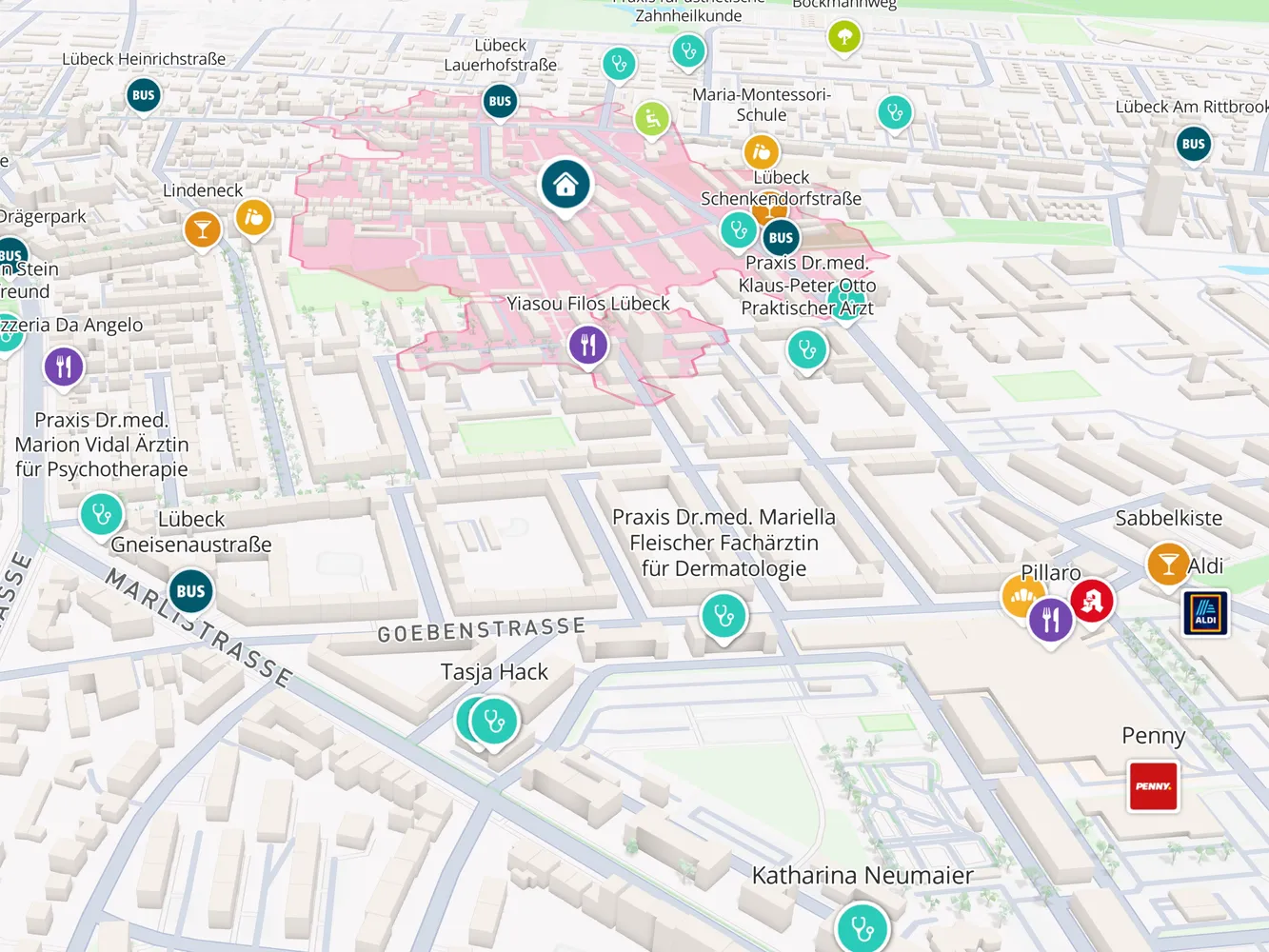
Task: Open the Yiasou Filos Lübeck restaurant marker
Action: (x=588, y=345)
